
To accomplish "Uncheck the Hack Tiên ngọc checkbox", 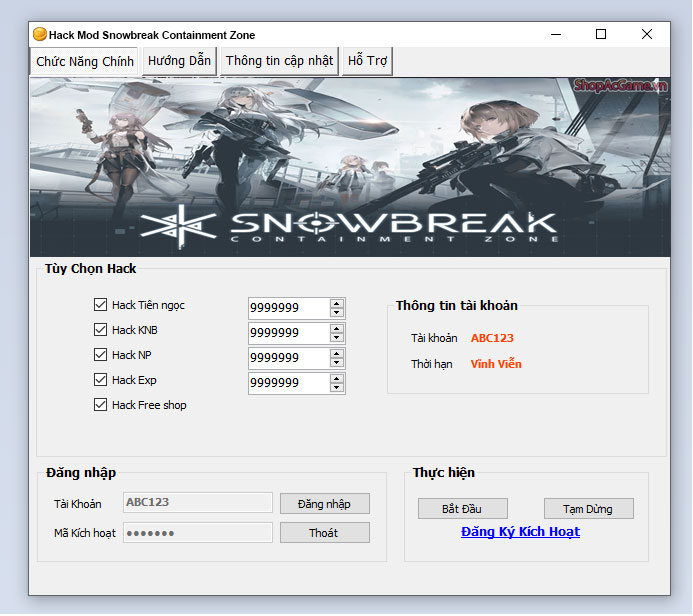I will click(x=100, y=304).
